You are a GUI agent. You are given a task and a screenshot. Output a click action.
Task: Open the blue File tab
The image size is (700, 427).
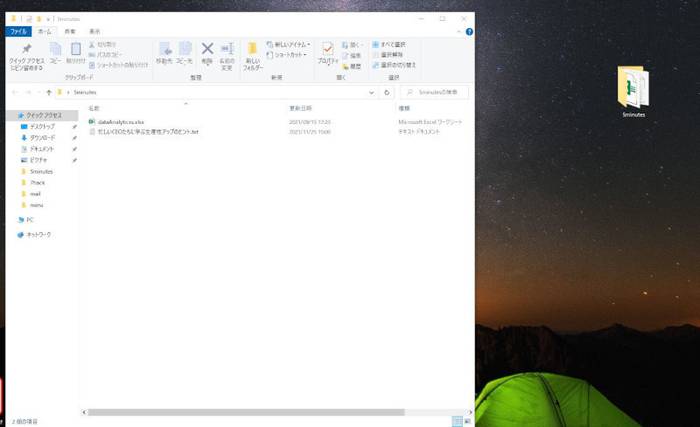coord(18,31)
